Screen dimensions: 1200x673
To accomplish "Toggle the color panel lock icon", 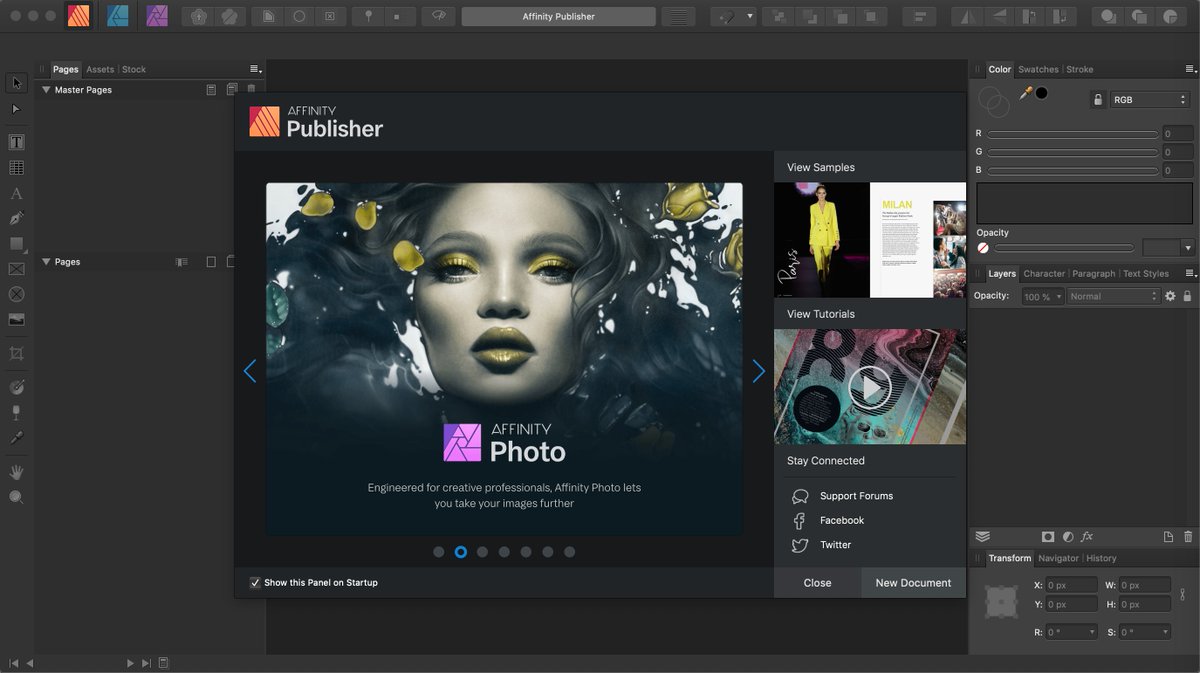I will 1098,100.
